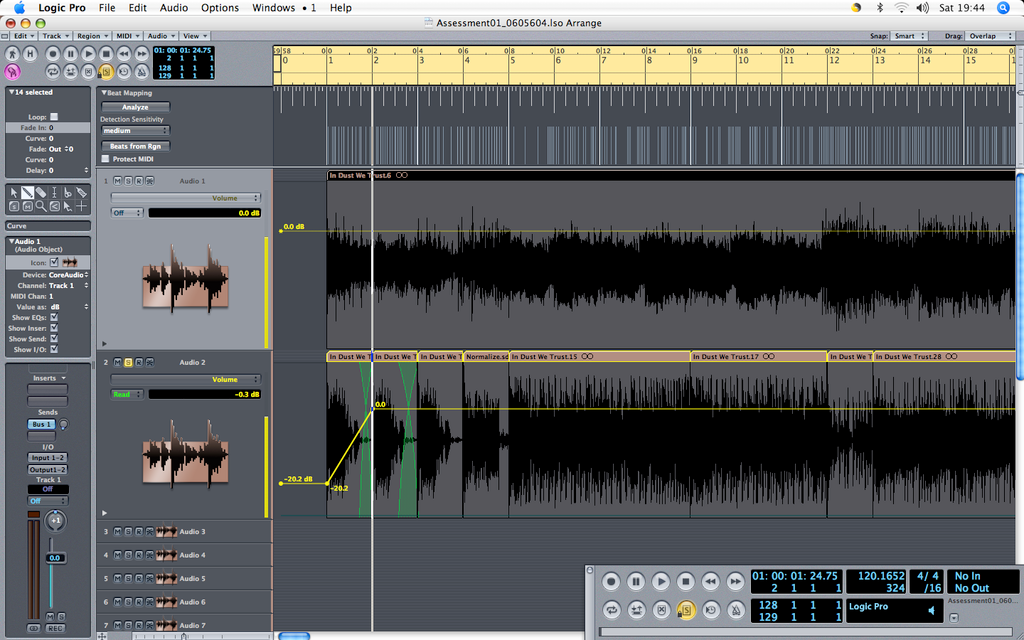
Task: Click the Beats from Rgn button
Action: pyautogui.click(x=135, y=146)
